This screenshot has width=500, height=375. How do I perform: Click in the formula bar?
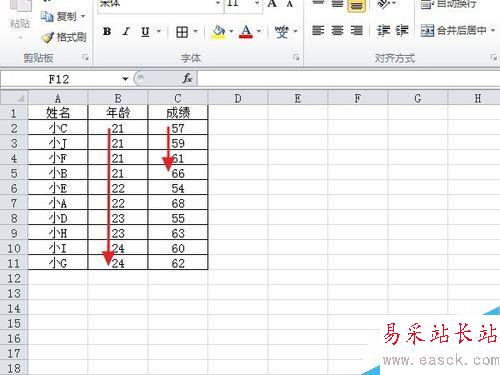click(x=348, y=79)
